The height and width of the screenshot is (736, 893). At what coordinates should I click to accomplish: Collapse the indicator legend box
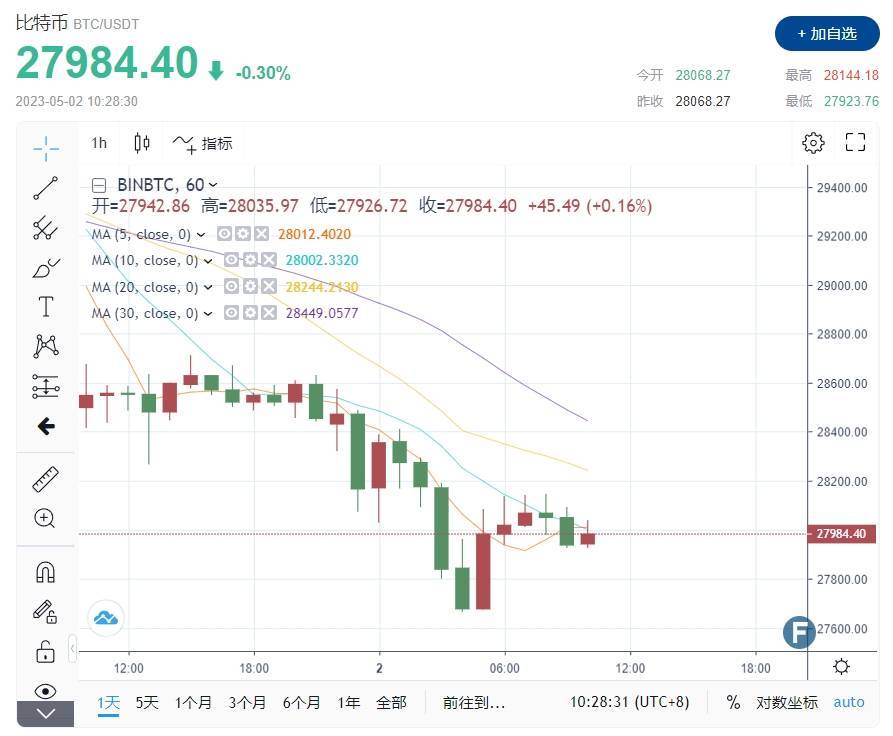click(99, 185)
